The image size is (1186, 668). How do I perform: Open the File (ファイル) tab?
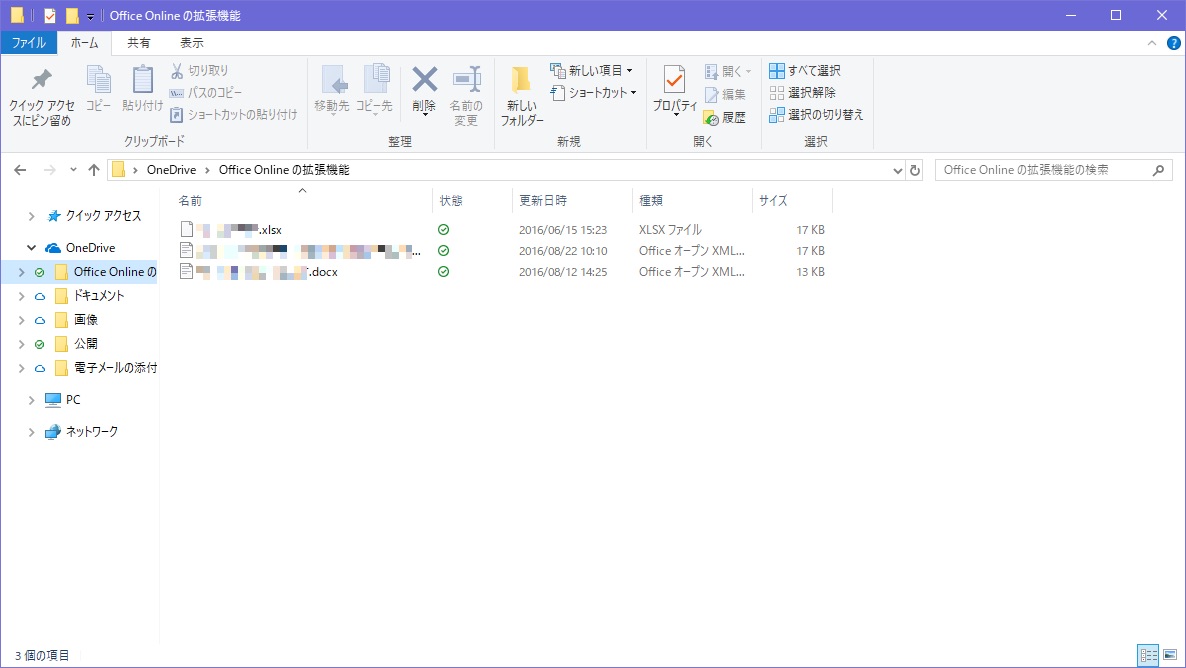28,43
